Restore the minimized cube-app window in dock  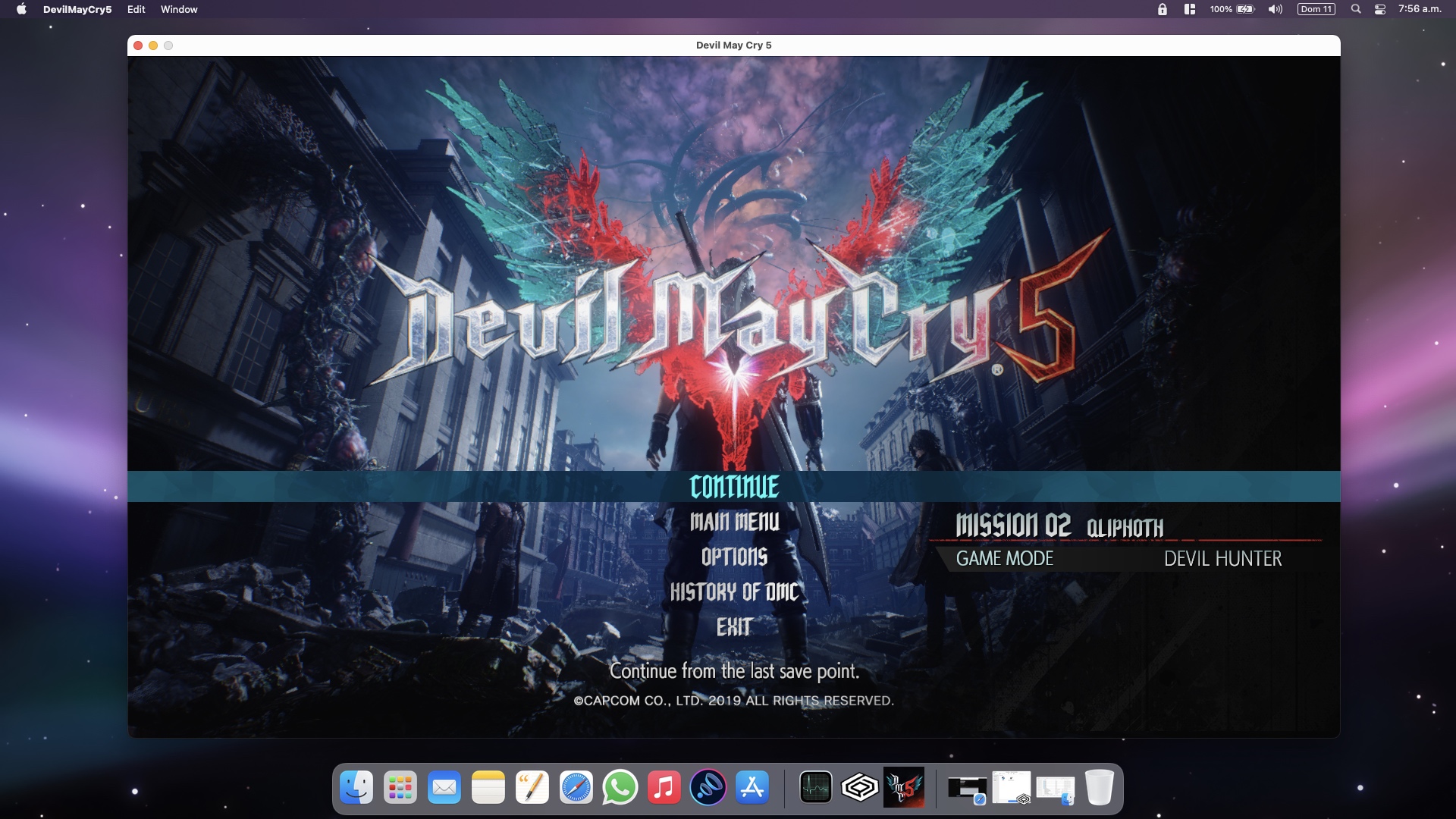(1012, 788)
